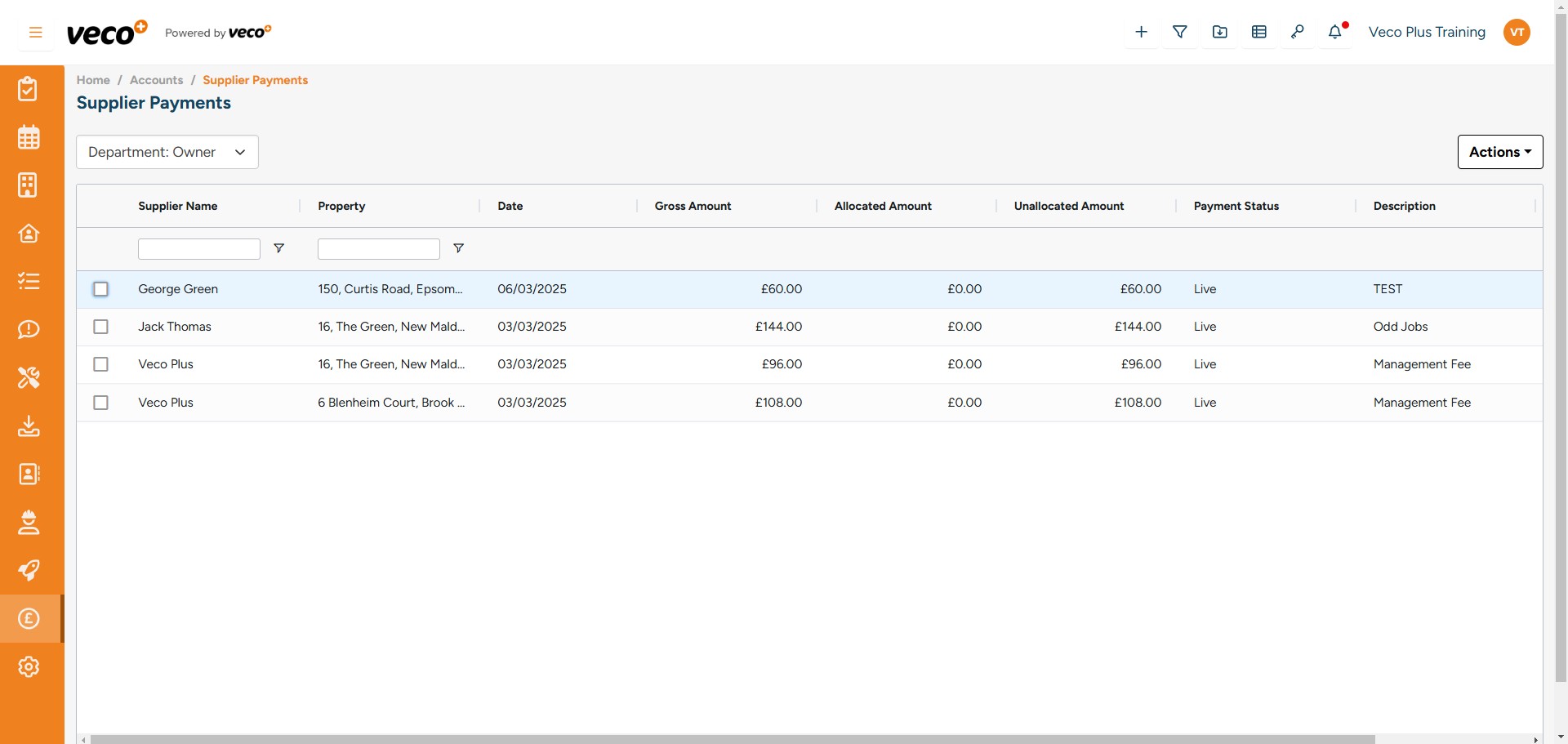Select the George Green row checkbox
This screenshot has width=1568, height=744.
pos(101,289)
